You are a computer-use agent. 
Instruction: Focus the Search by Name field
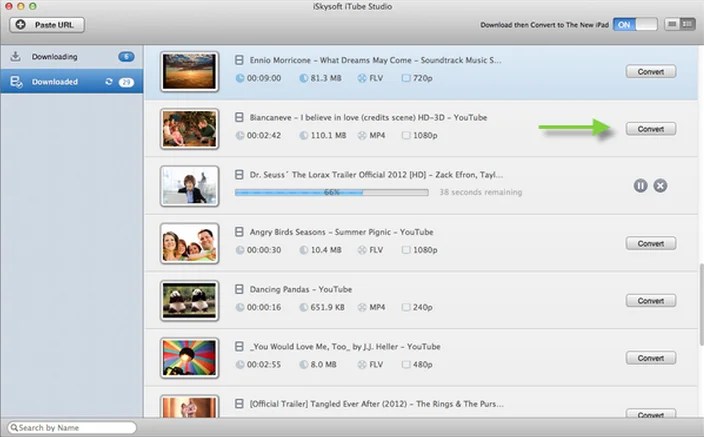point(72,428)
